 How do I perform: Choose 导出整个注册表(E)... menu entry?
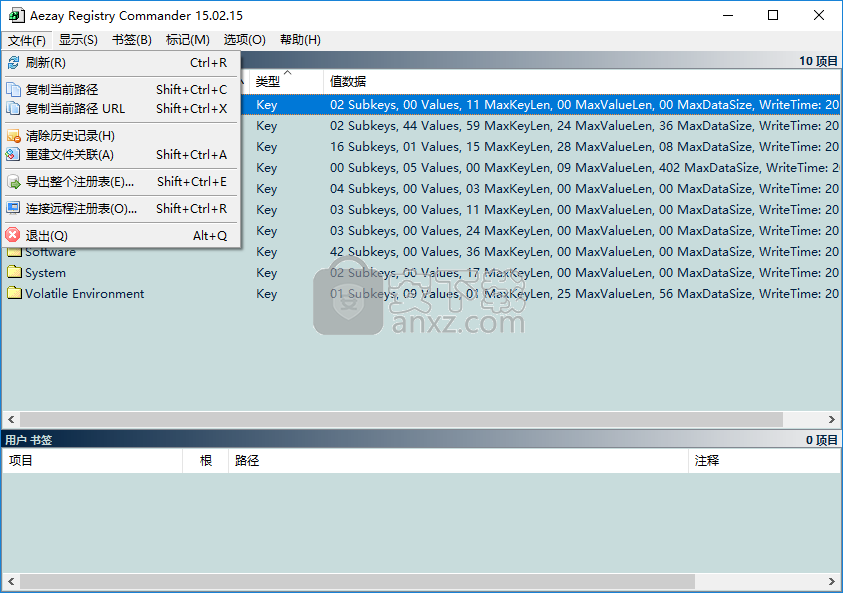click(x=122, y=182)
